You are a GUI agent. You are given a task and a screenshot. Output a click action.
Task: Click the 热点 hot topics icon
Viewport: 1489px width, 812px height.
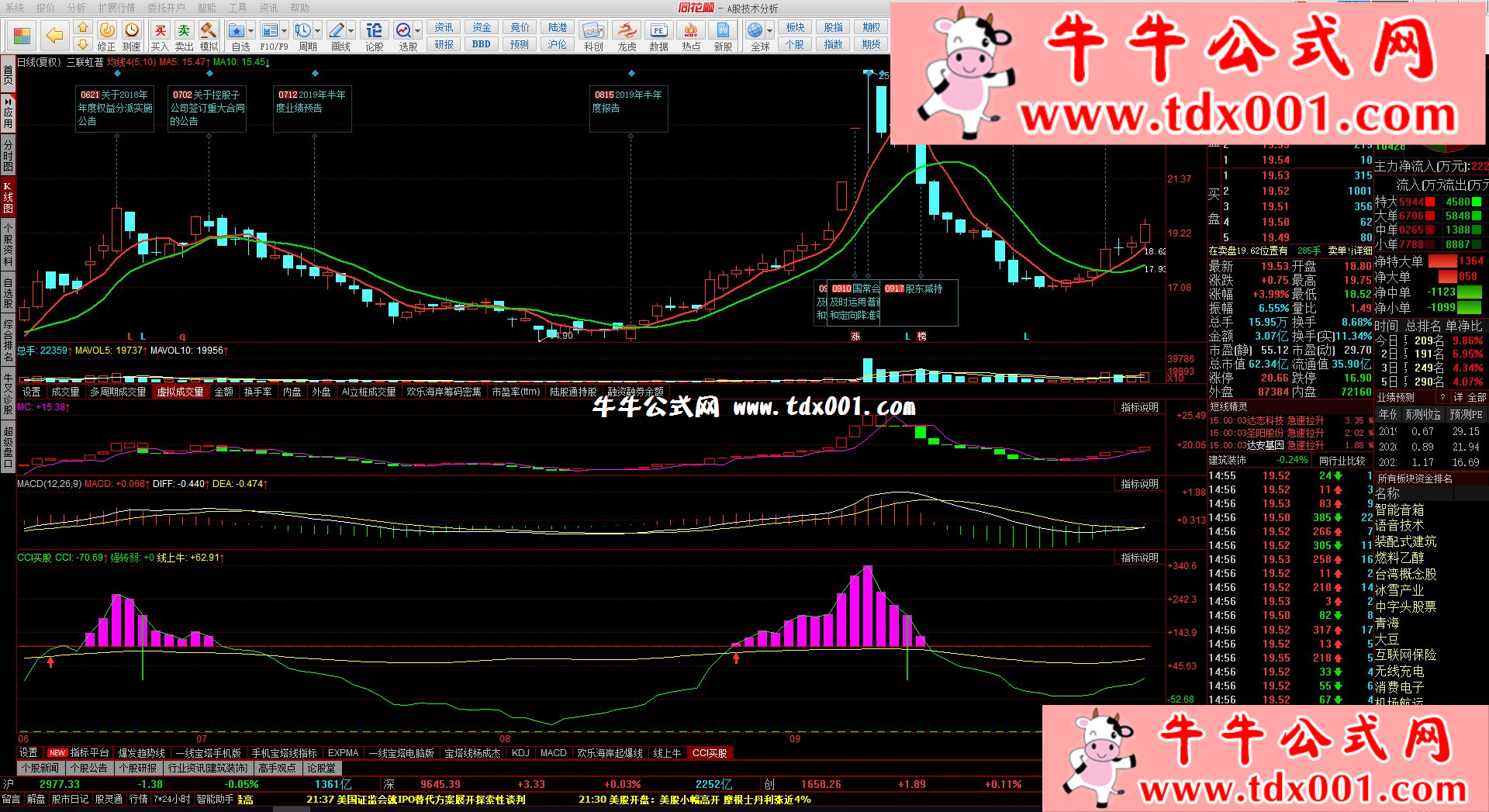(x=690, y=35)
